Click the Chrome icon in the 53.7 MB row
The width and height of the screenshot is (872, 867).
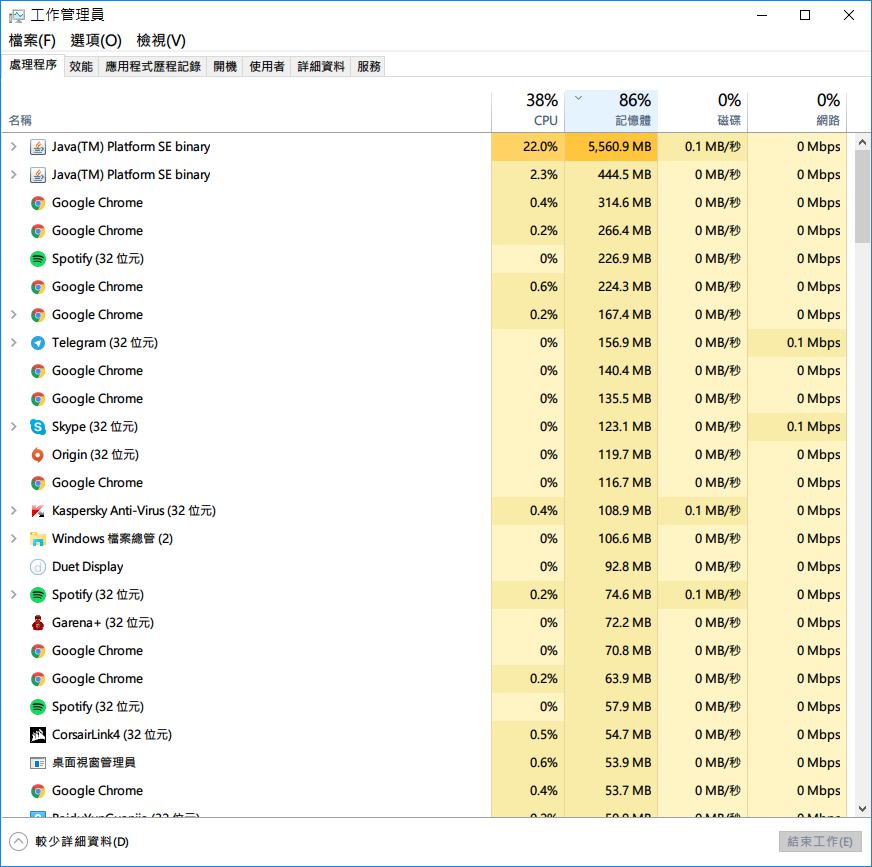point(38,791)
